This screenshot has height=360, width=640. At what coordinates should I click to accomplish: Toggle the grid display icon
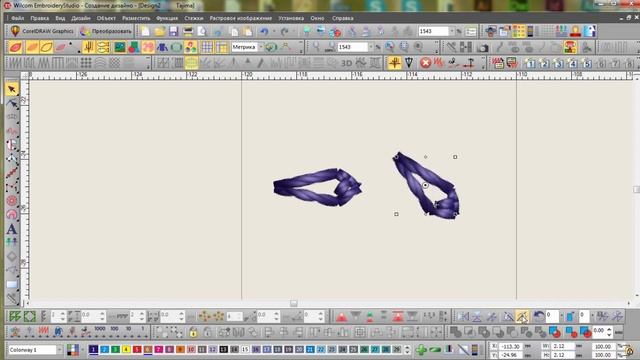[x=207, y=47]
